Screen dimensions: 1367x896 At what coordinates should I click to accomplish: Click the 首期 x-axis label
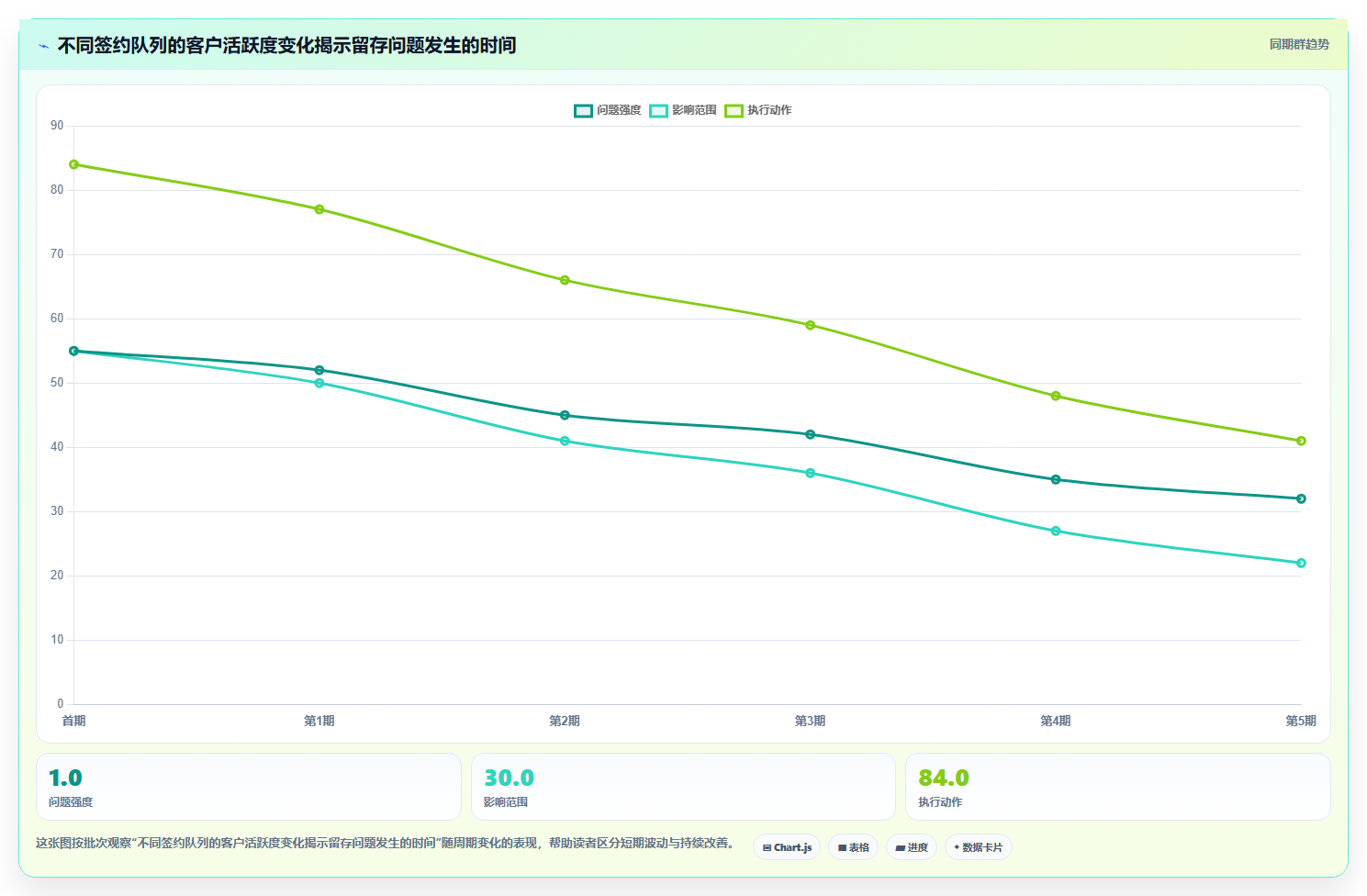pyautogui.click(x=74, y=721)
